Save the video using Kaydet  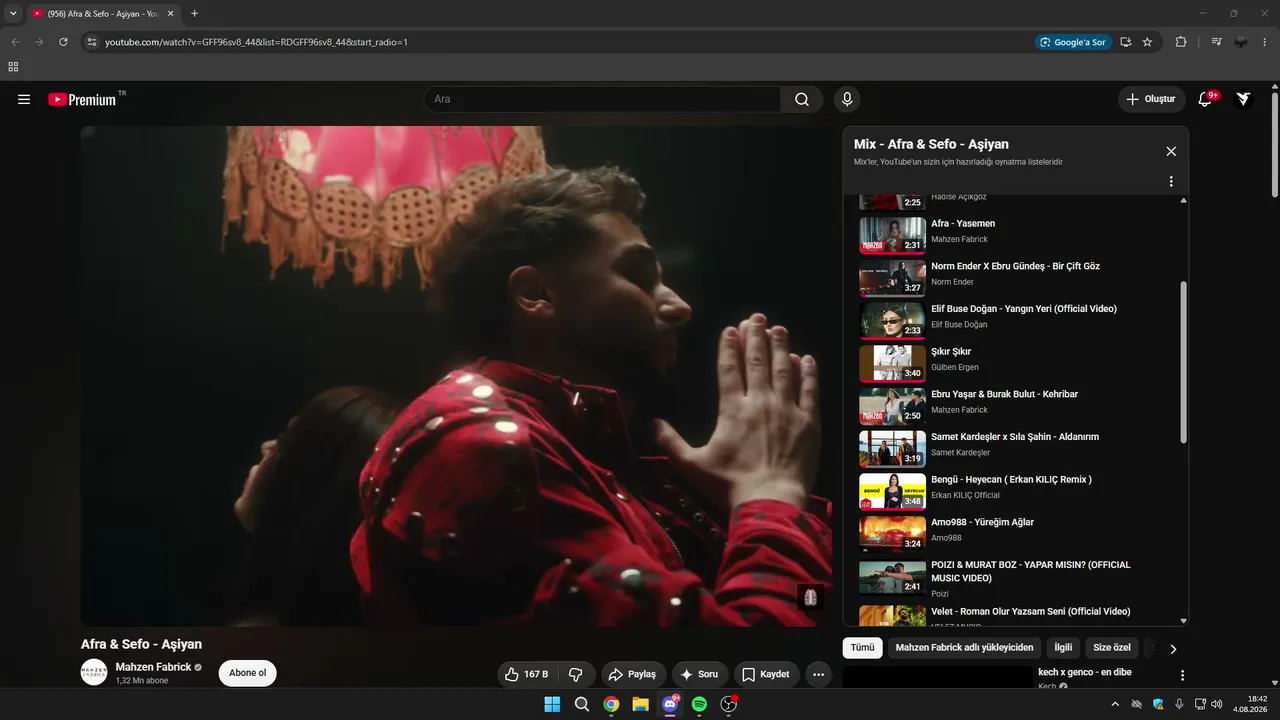click(767, 674)
